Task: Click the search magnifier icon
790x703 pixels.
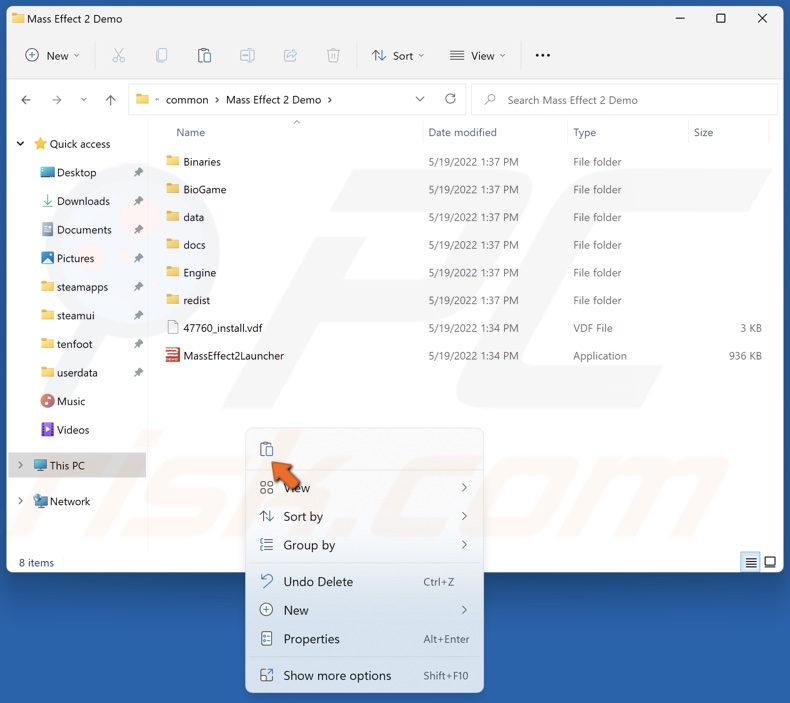Action: click(490, 99)
